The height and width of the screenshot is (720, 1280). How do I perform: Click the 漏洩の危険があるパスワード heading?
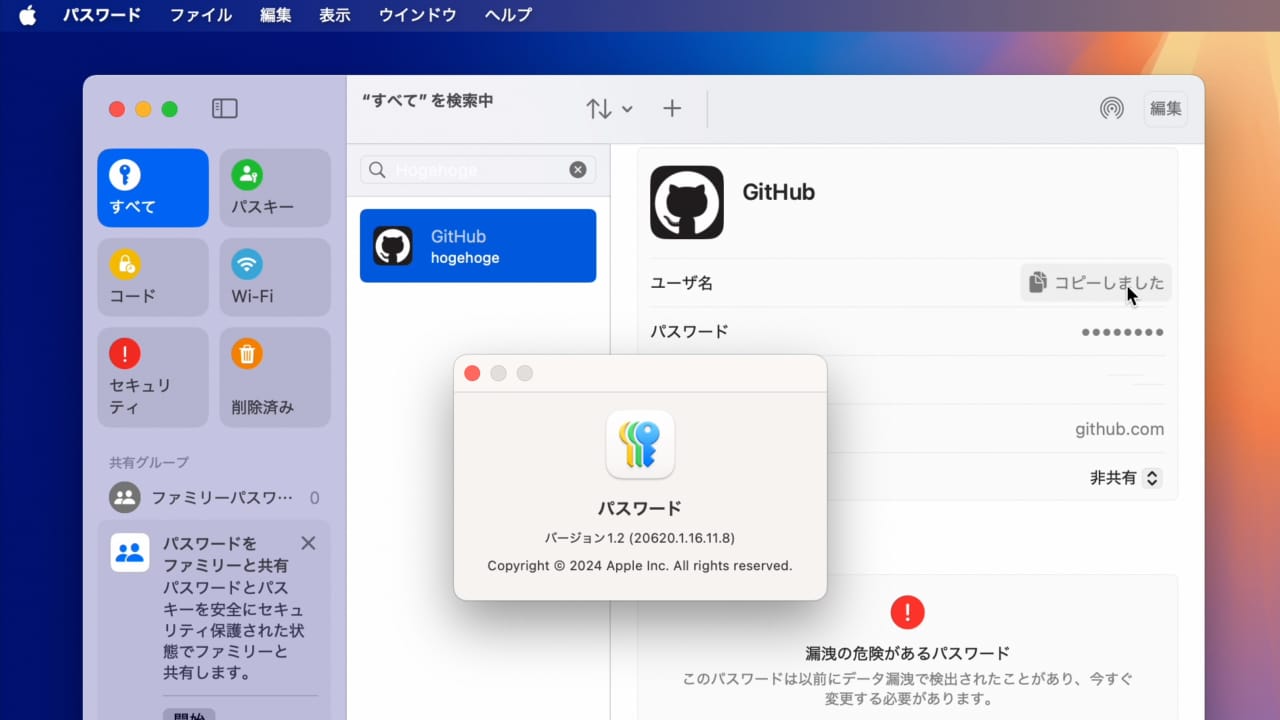[907, 653]
